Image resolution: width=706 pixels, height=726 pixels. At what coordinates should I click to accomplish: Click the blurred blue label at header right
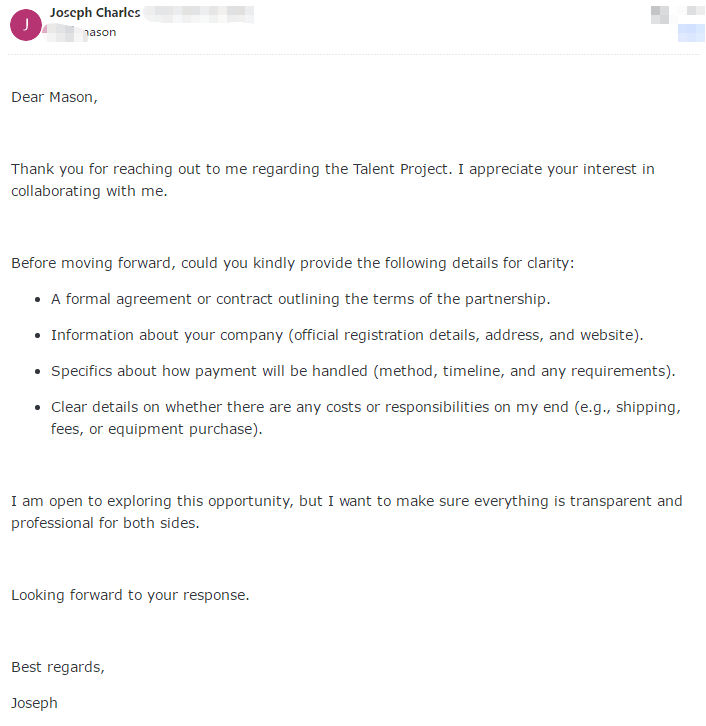coord(691,33)
